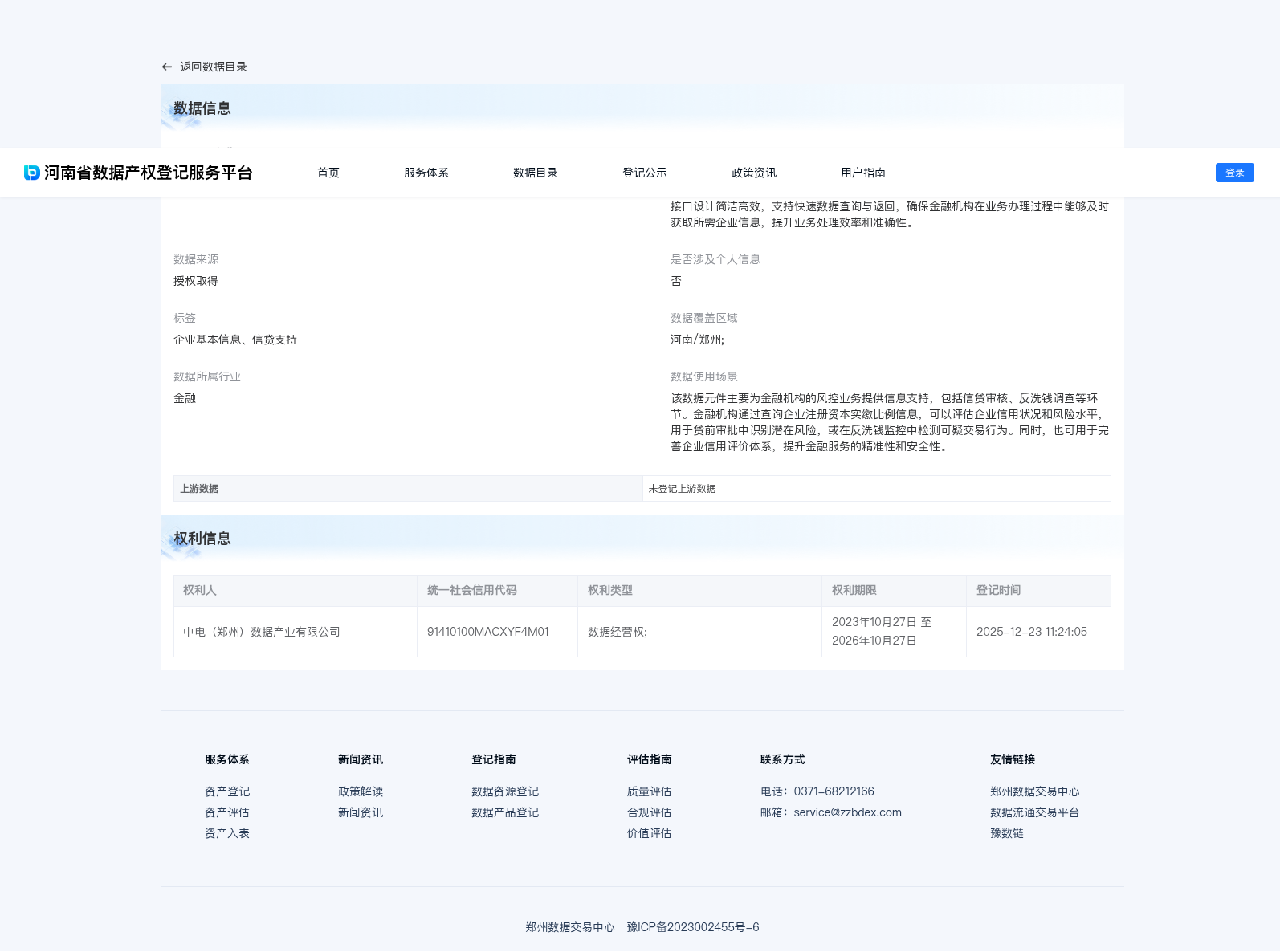1280x952 pixels.
Task: Click the 授权取得 data source value
Action: 196,281
